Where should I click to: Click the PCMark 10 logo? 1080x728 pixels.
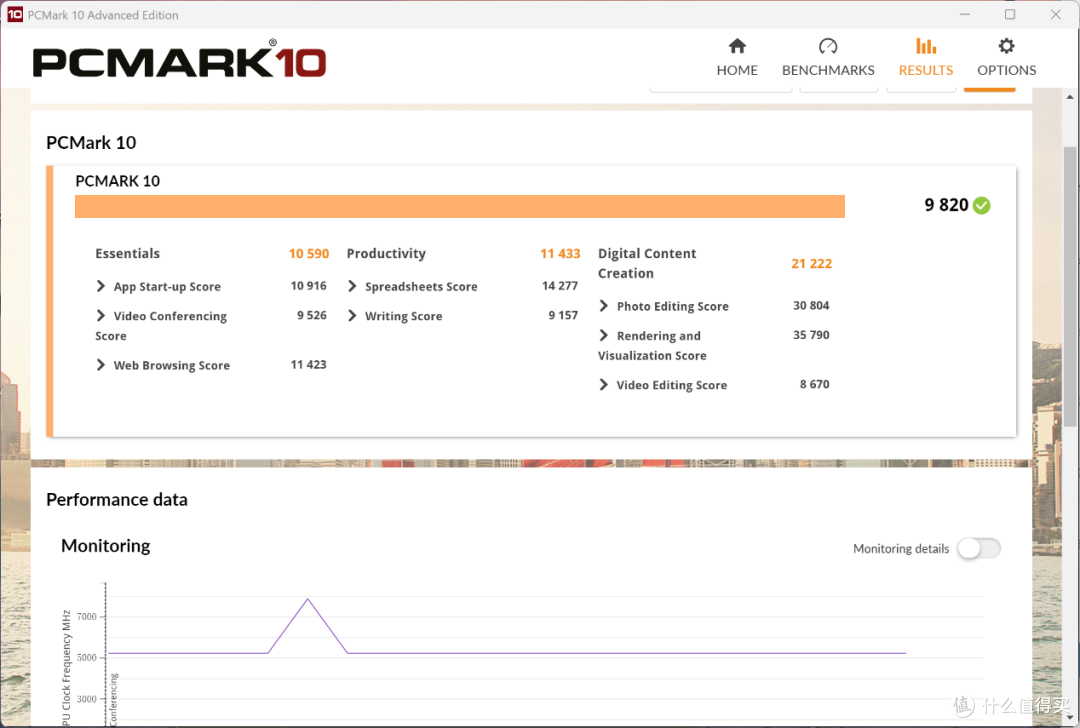[179, 61]
